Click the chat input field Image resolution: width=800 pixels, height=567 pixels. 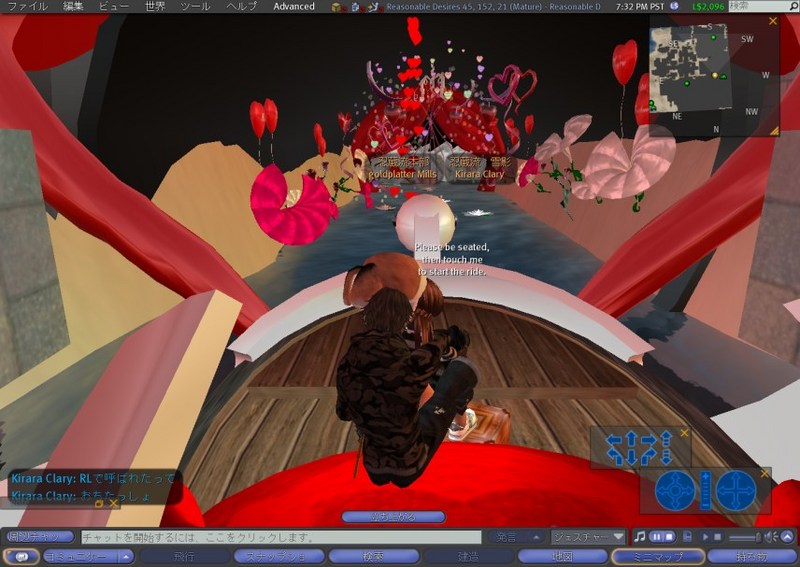tap(281, 537)
